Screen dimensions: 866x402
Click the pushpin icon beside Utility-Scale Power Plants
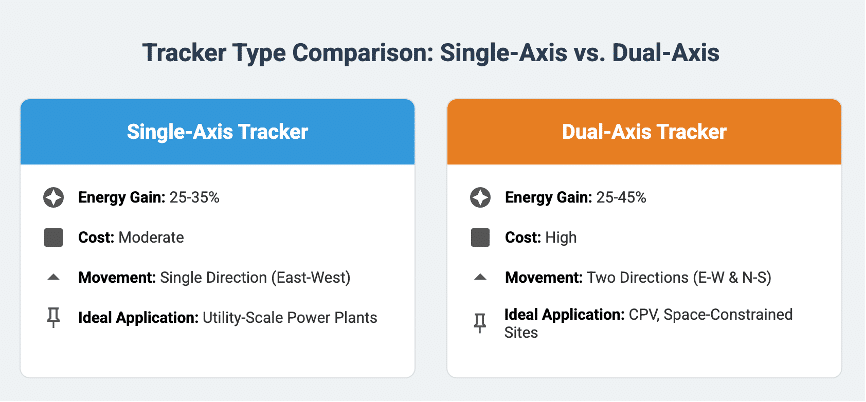[x=54, y=318]
